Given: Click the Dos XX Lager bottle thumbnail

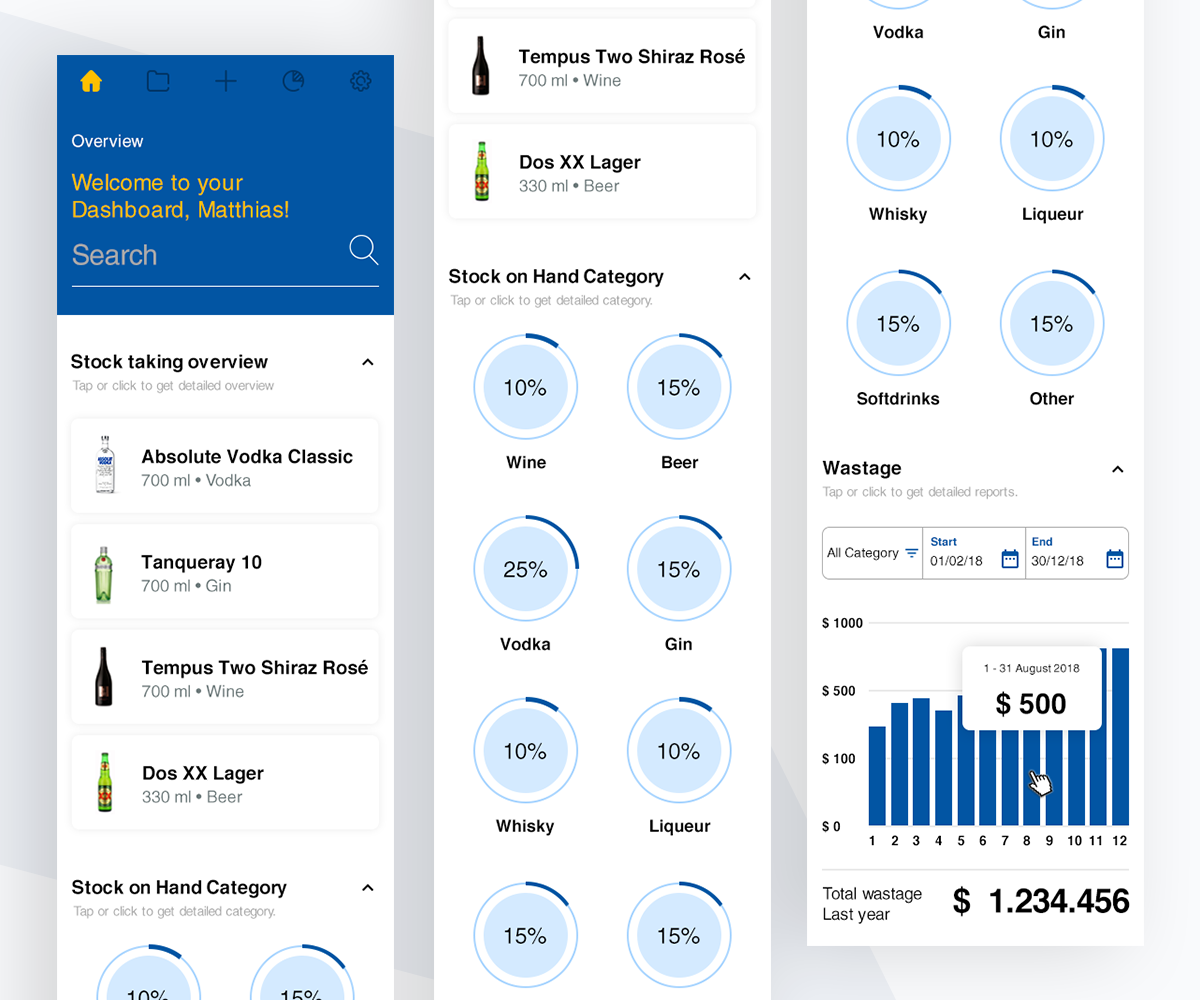Looking at the screenshot, I should [481, 170].
